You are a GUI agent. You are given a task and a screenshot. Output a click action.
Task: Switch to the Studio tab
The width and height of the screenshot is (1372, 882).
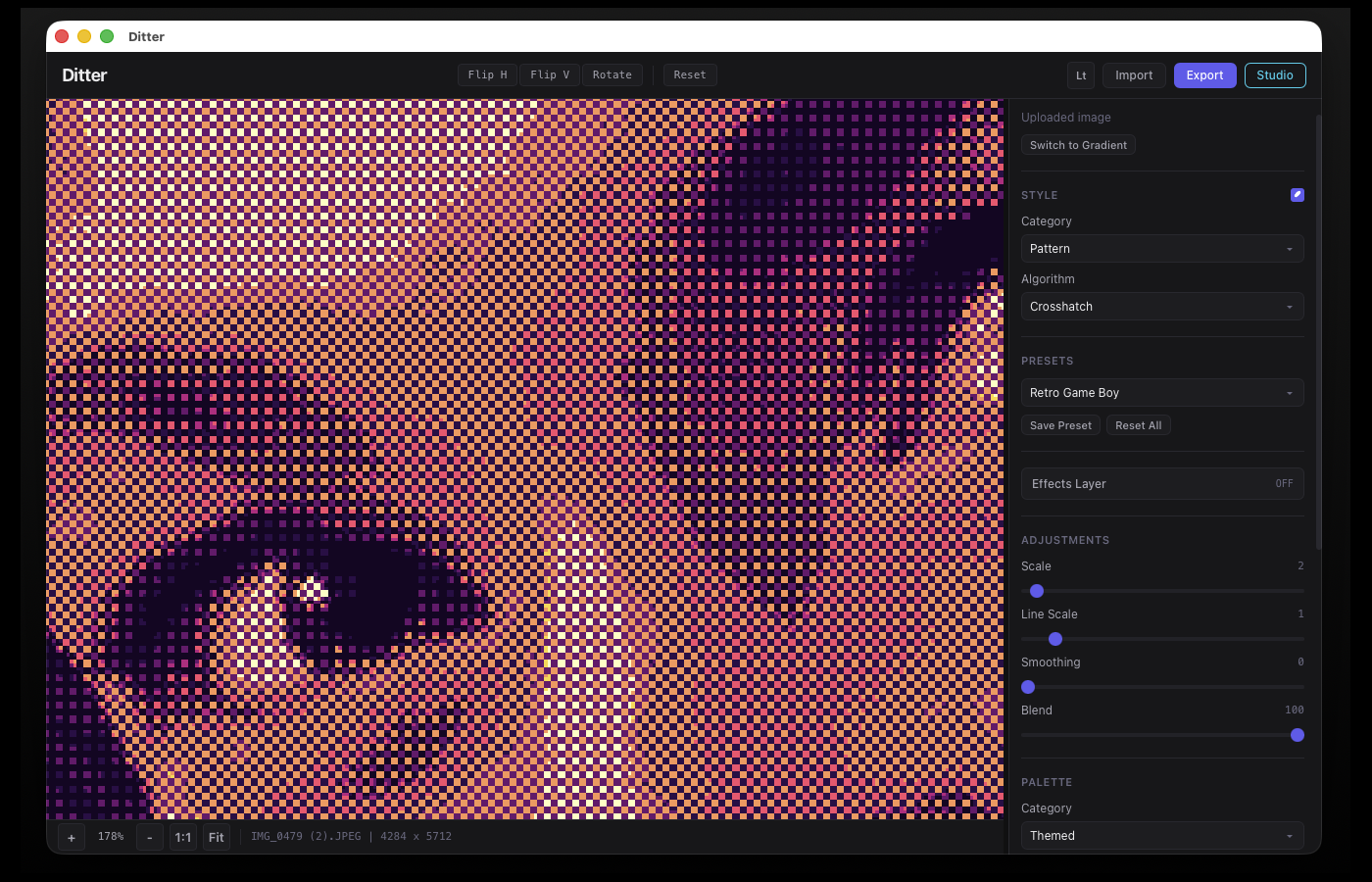[x=1275, y=74]
